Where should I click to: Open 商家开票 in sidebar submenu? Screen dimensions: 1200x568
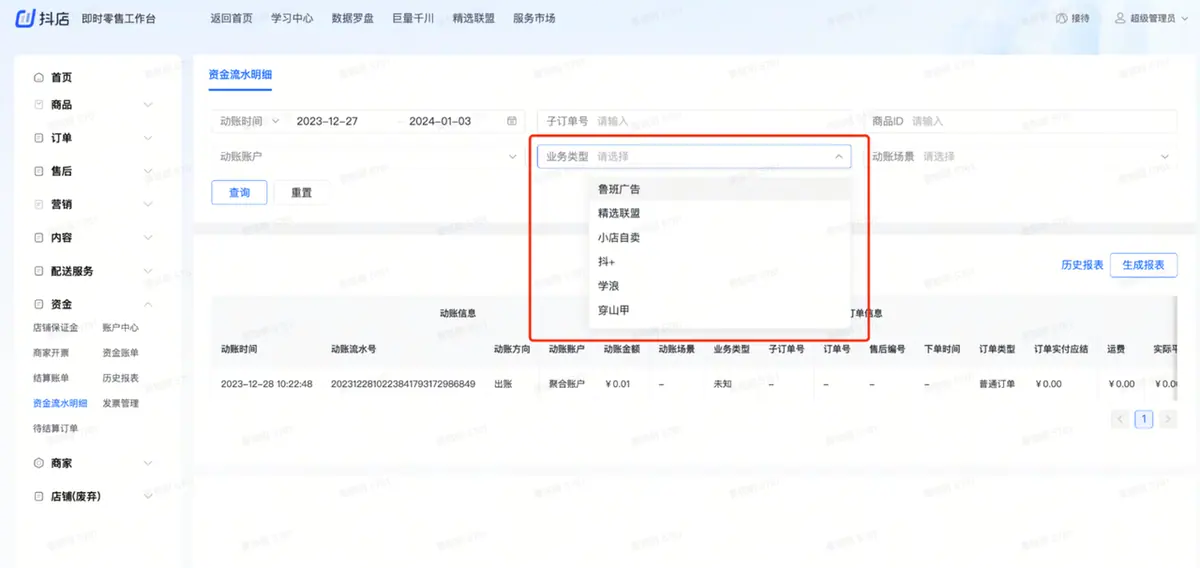tap(52, 352)
